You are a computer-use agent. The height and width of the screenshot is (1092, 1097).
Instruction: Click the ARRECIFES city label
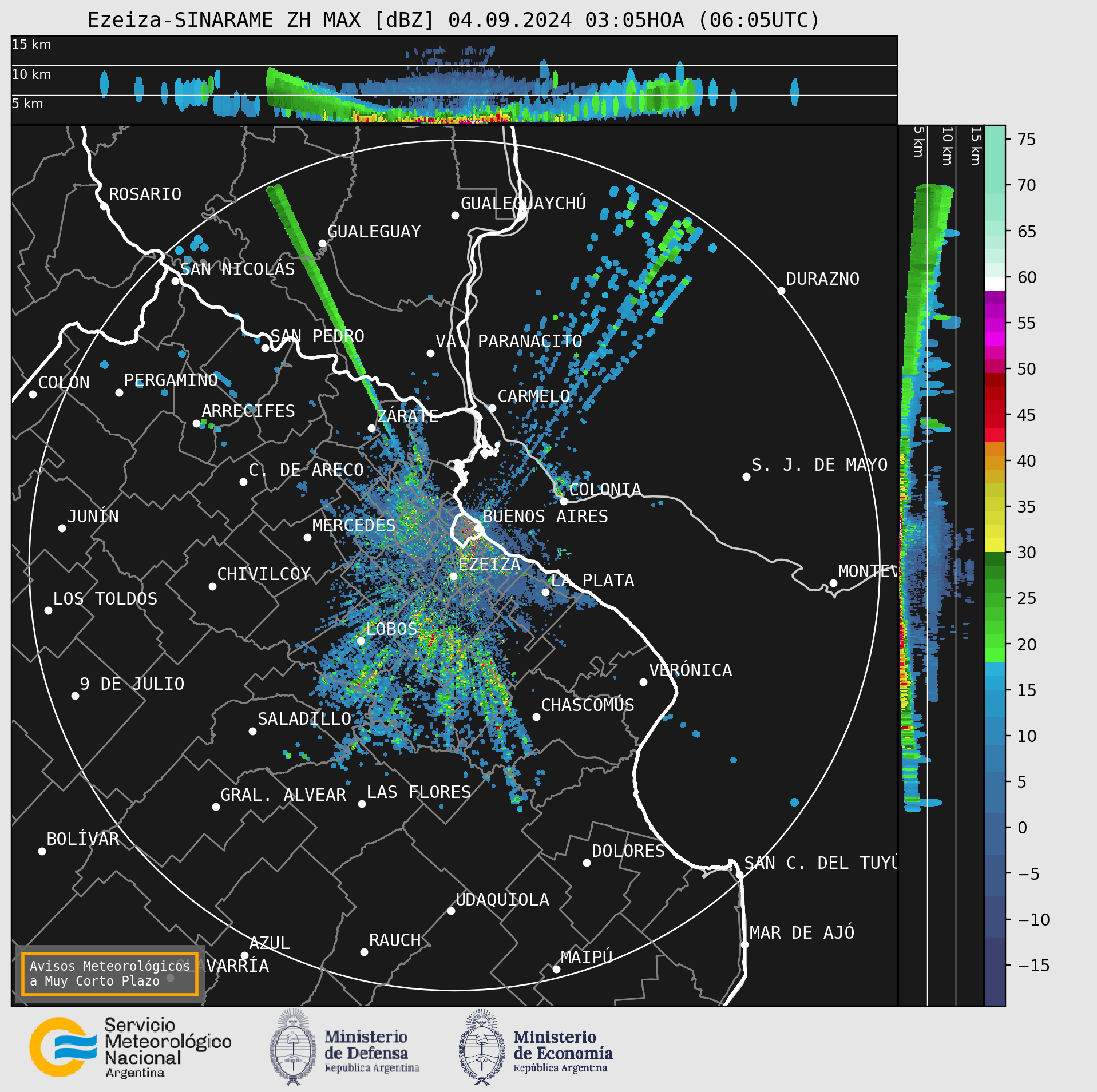(248, 411)
